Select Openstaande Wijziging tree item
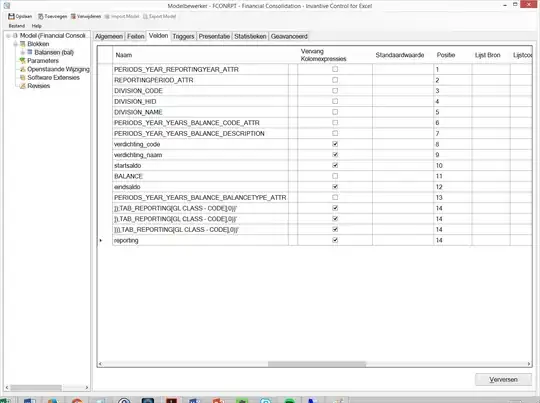 tap(59, 69)
